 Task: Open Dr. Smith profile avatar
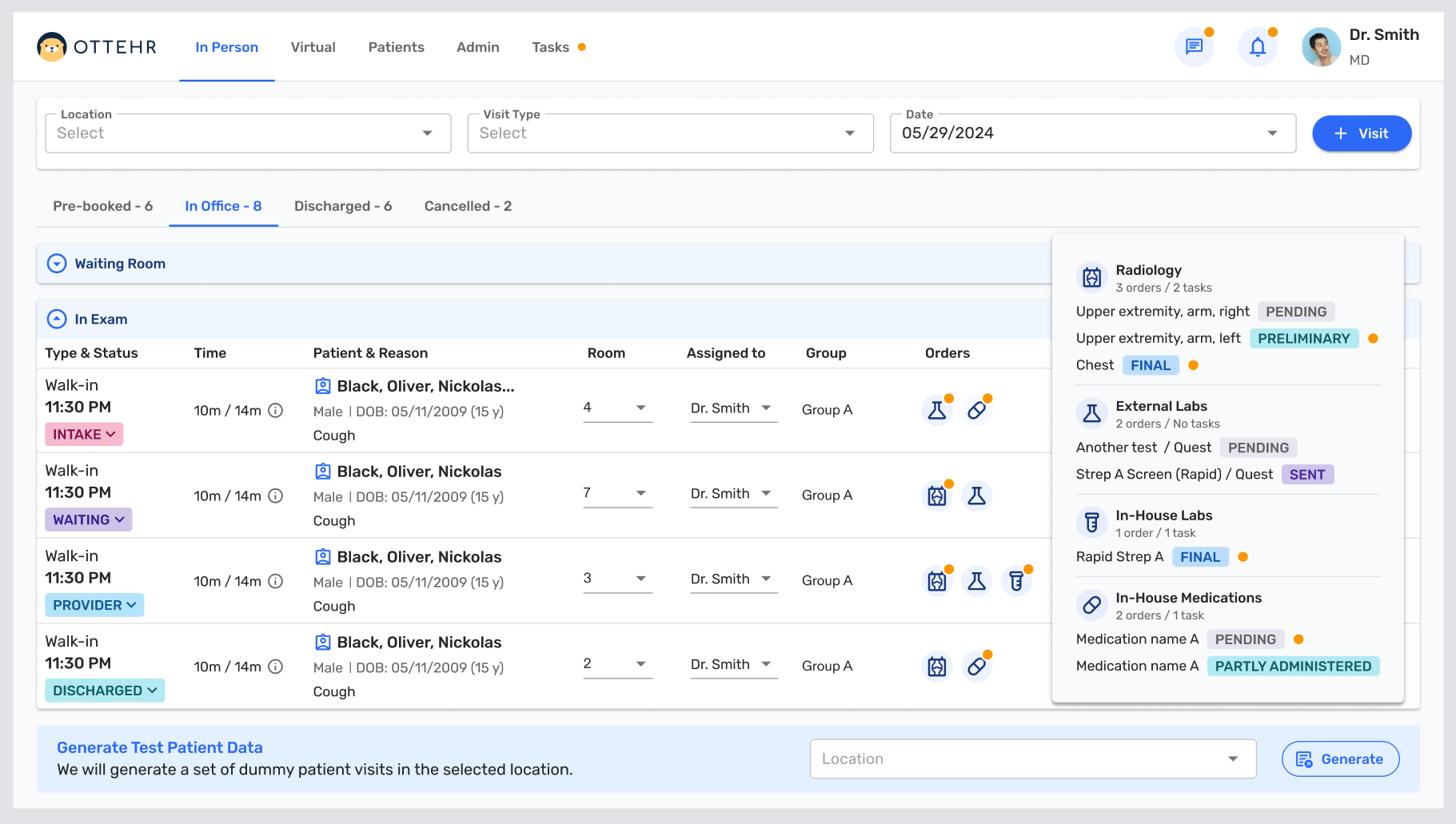[x=1321, y=47]
